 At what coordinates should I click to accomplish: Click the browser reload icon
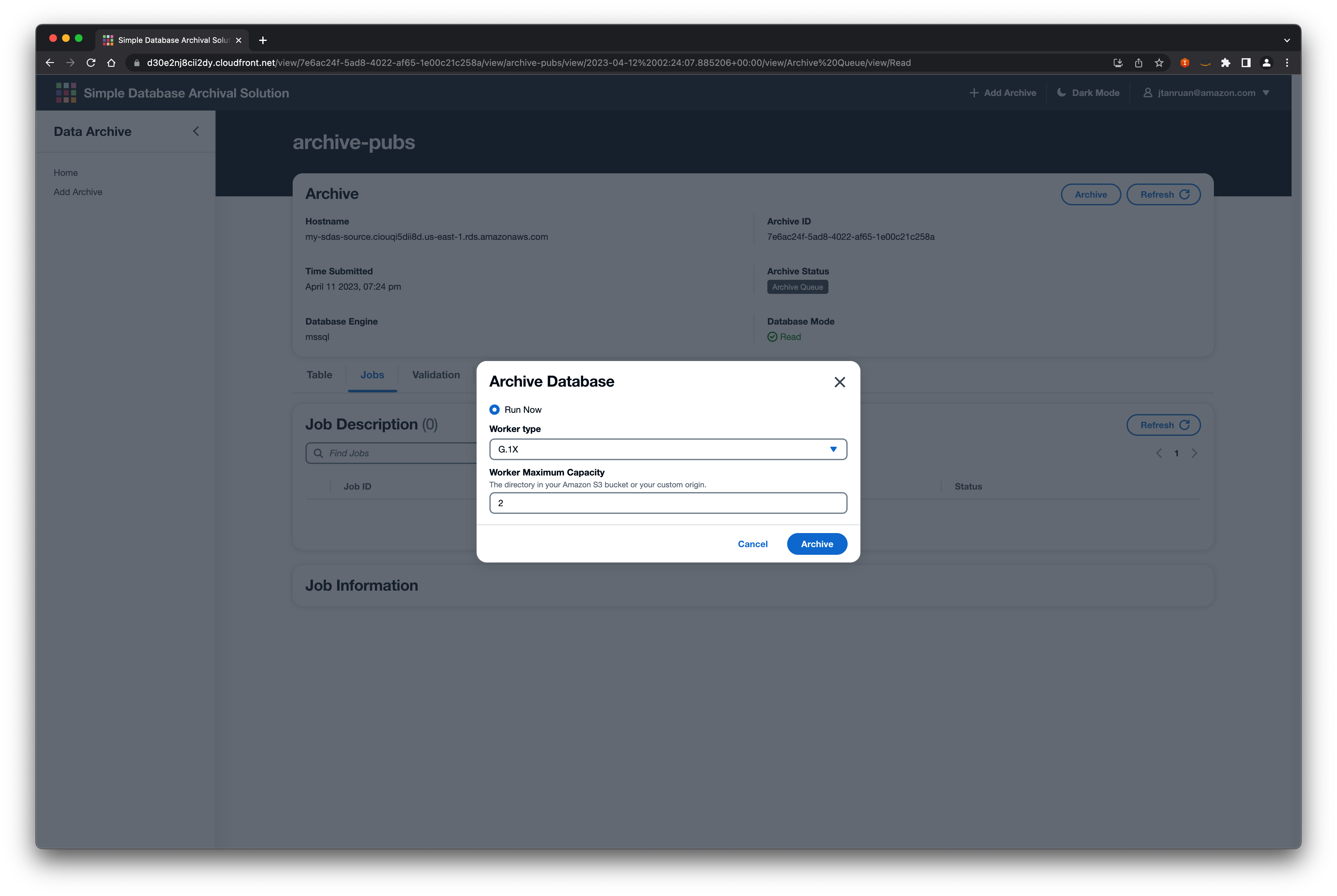[x=91, y=63]
